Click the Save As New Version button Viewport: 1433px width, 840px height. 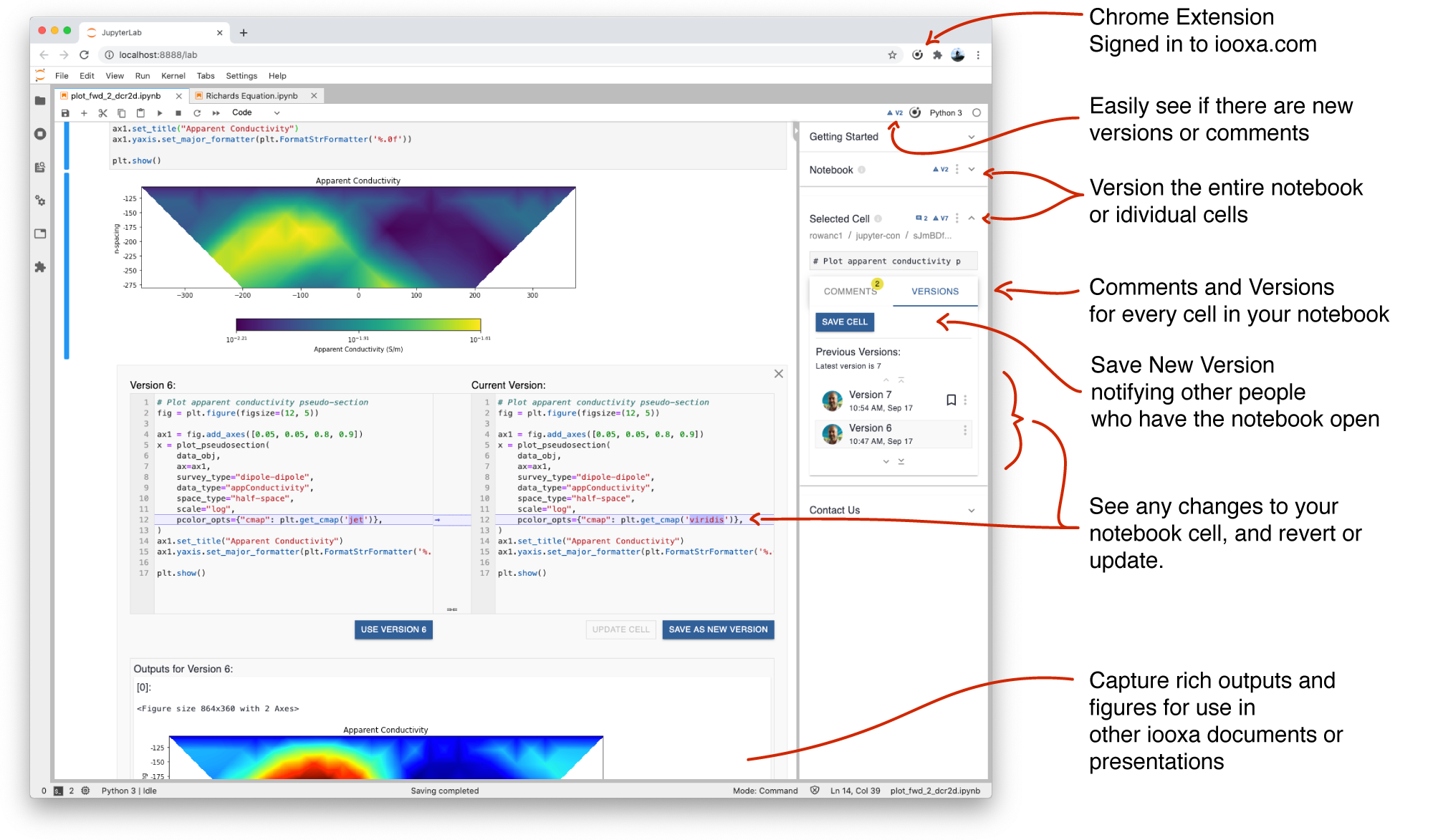tap(718, 629)
